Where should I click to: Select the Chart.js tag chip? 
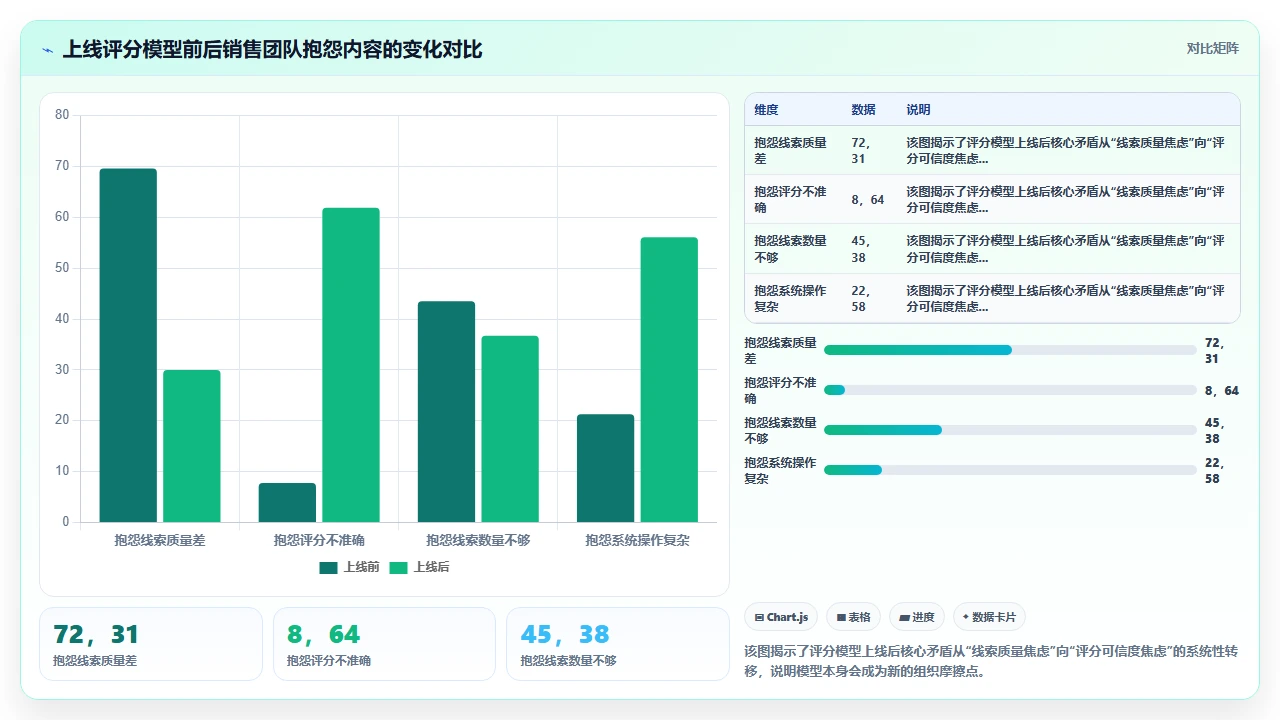pyautogui.click(x=781, y=617)
